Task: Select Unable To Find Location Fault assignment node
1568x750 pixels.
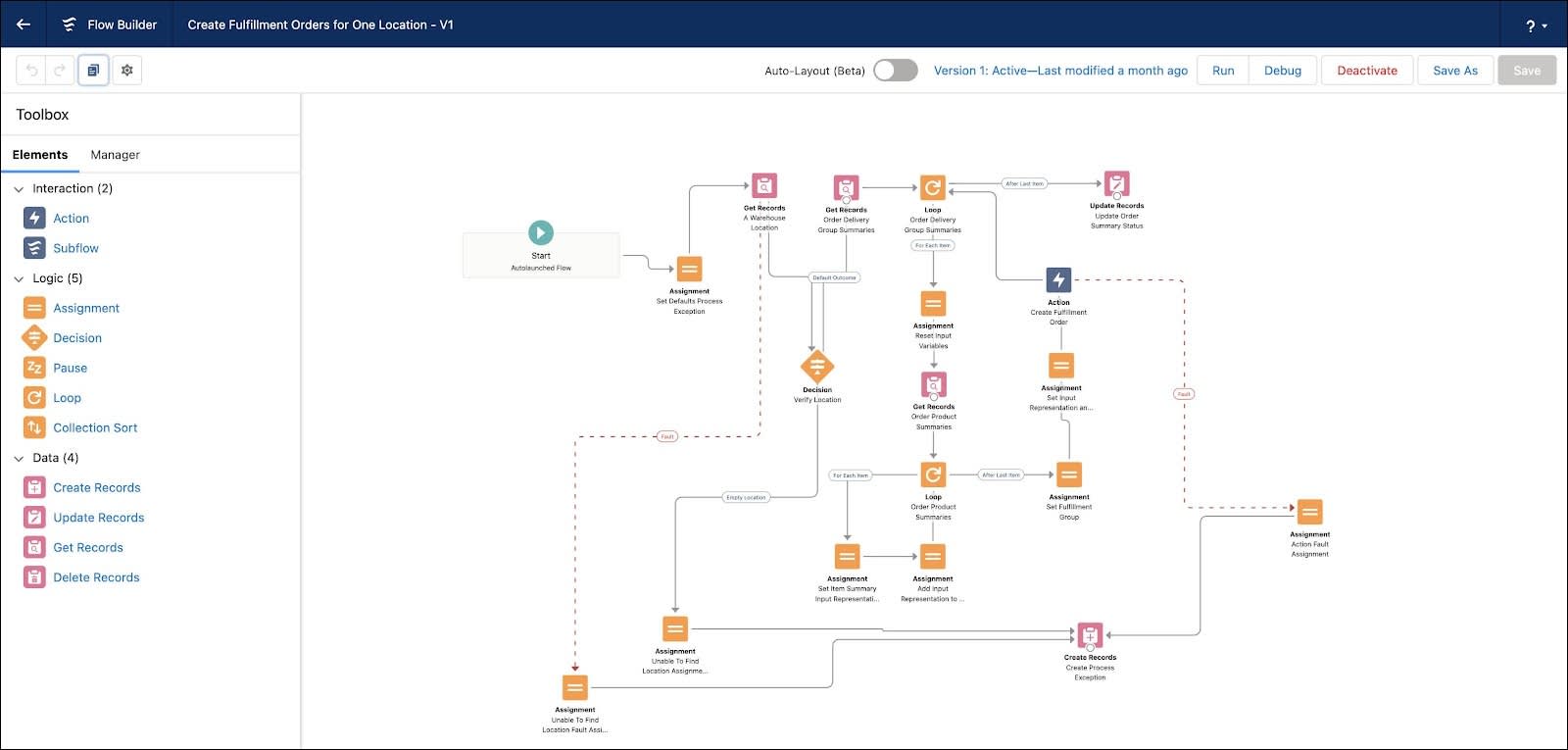Action: tap(575, 687)
